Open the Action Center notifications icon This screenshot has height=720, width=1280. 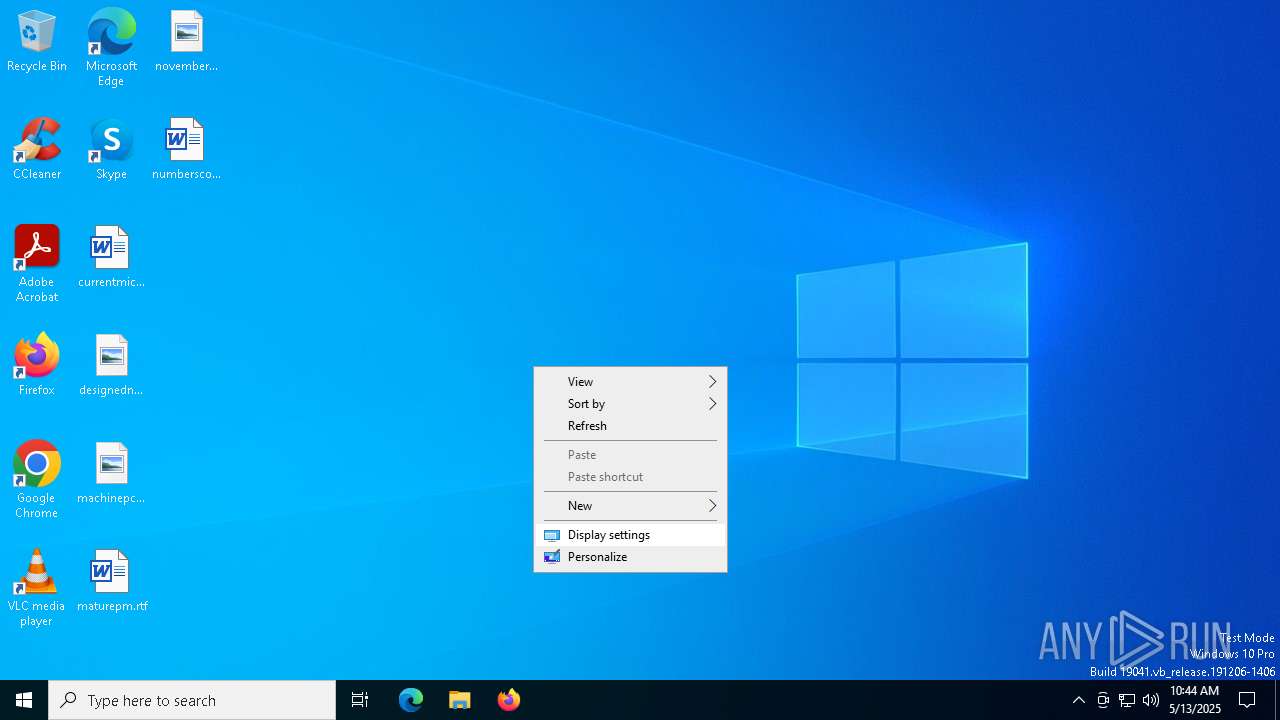[1247, 700]
